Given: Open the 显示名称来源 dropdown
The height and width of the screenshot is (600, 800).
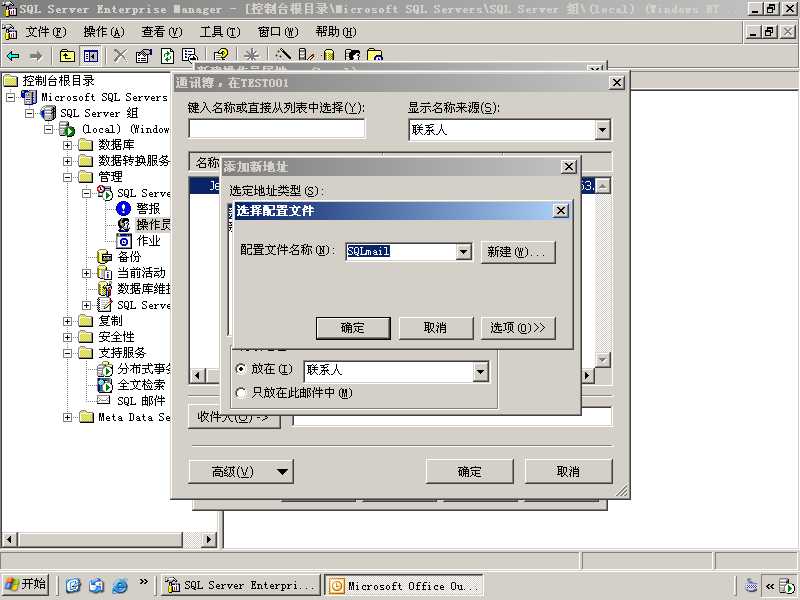Looking at the screenshot, I should (x=603, y=130).
